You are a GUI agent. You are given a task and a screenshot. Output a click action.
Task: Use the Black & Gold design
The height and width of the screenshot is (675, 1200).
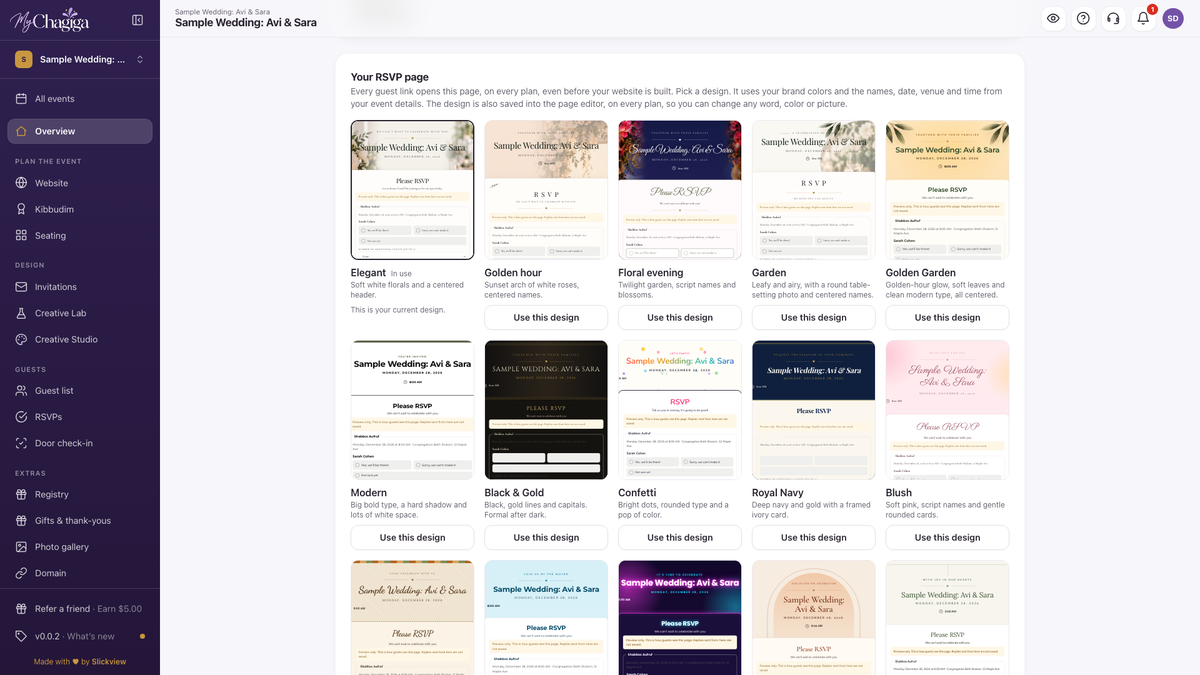(546, 537)
